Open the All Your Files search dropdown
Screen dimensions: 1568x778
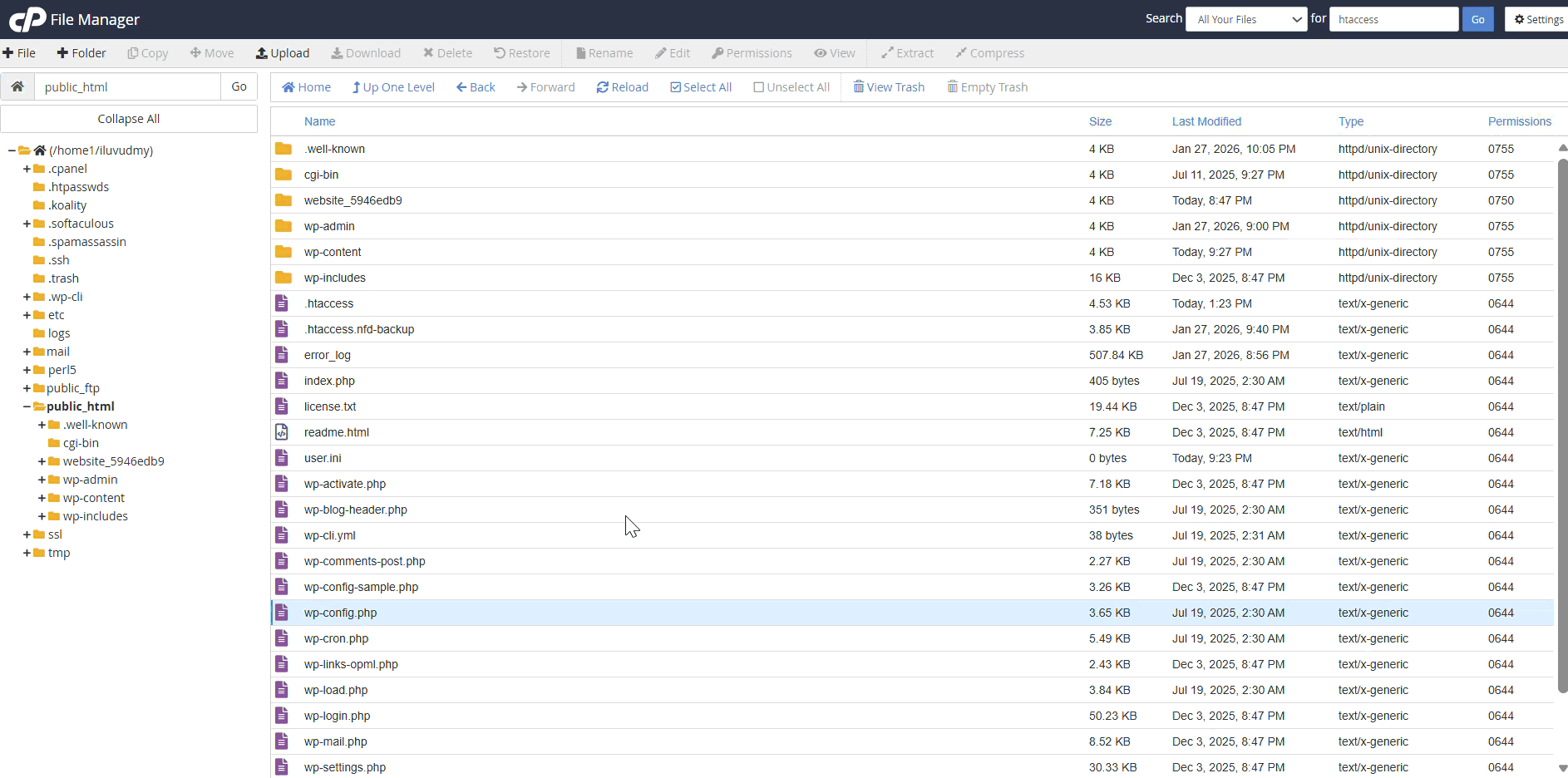coord(1245,18)
